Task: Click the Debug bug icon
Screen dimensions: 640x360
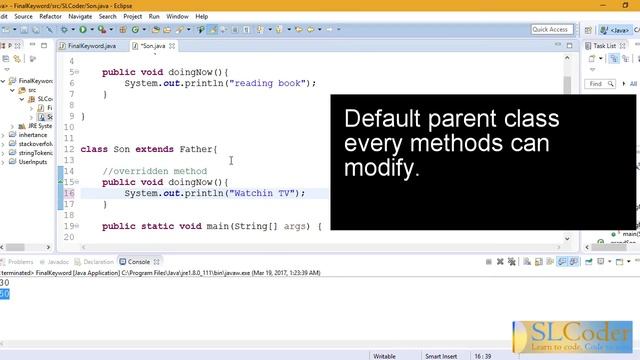Action: pyautogui.click(x=64, y=29)
